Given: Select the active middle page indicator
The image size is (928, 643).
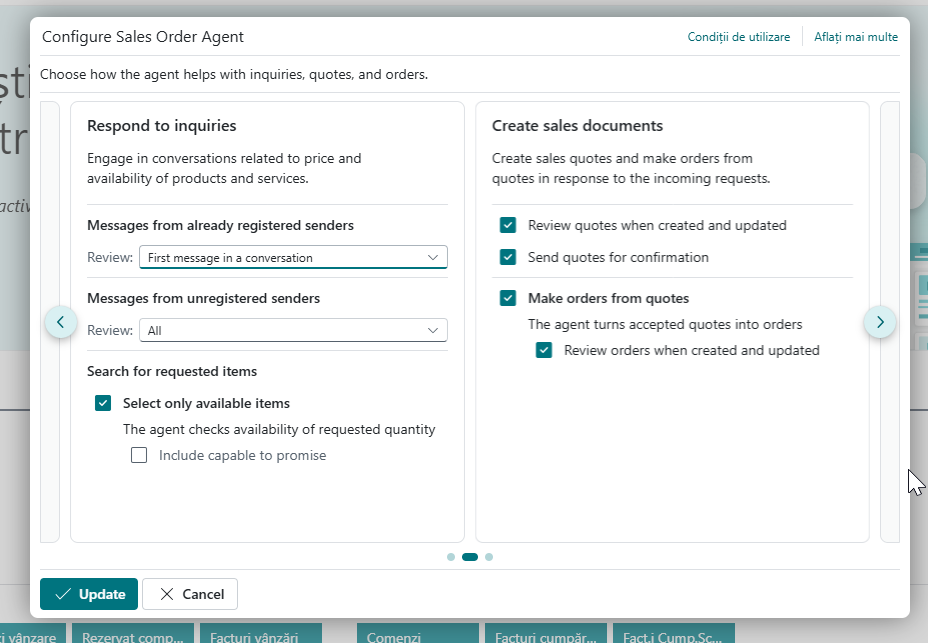Looking at the screenshot, I should pyautogui.click(x=470, y=557).
